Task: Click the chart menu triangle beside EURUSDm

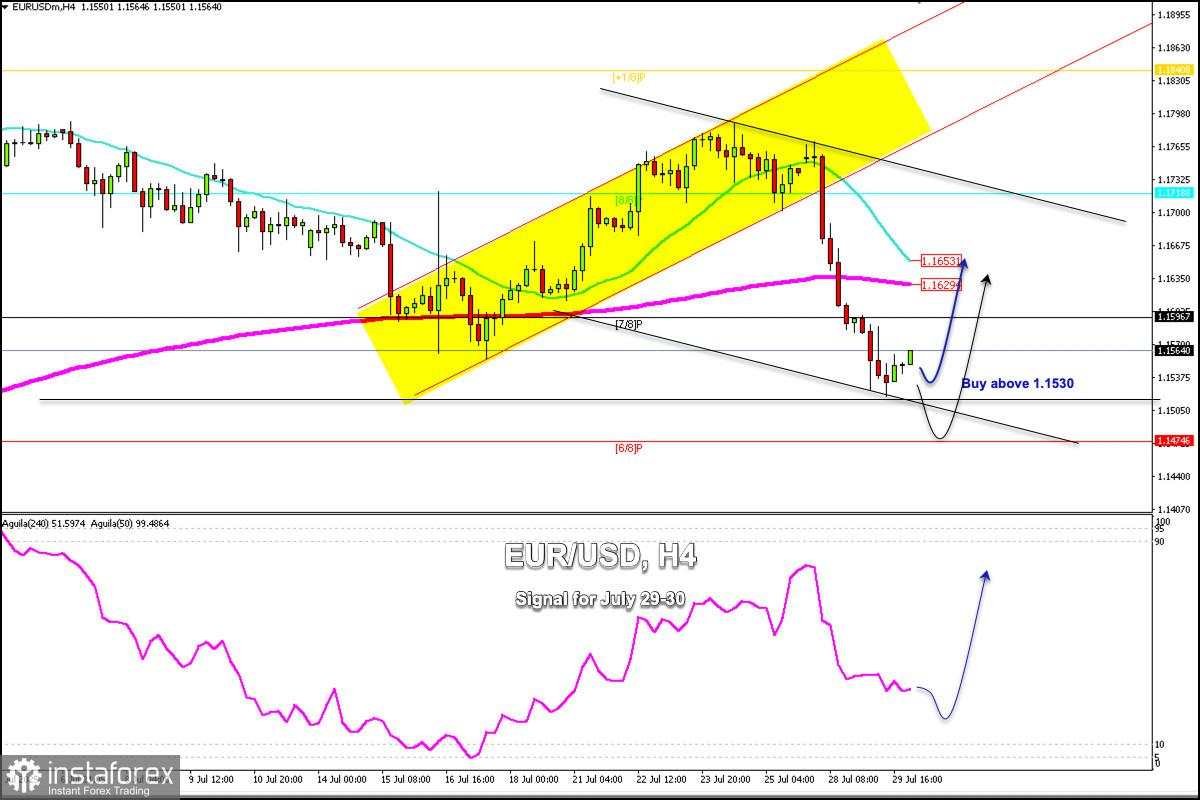Action: [x=6, y=7]
